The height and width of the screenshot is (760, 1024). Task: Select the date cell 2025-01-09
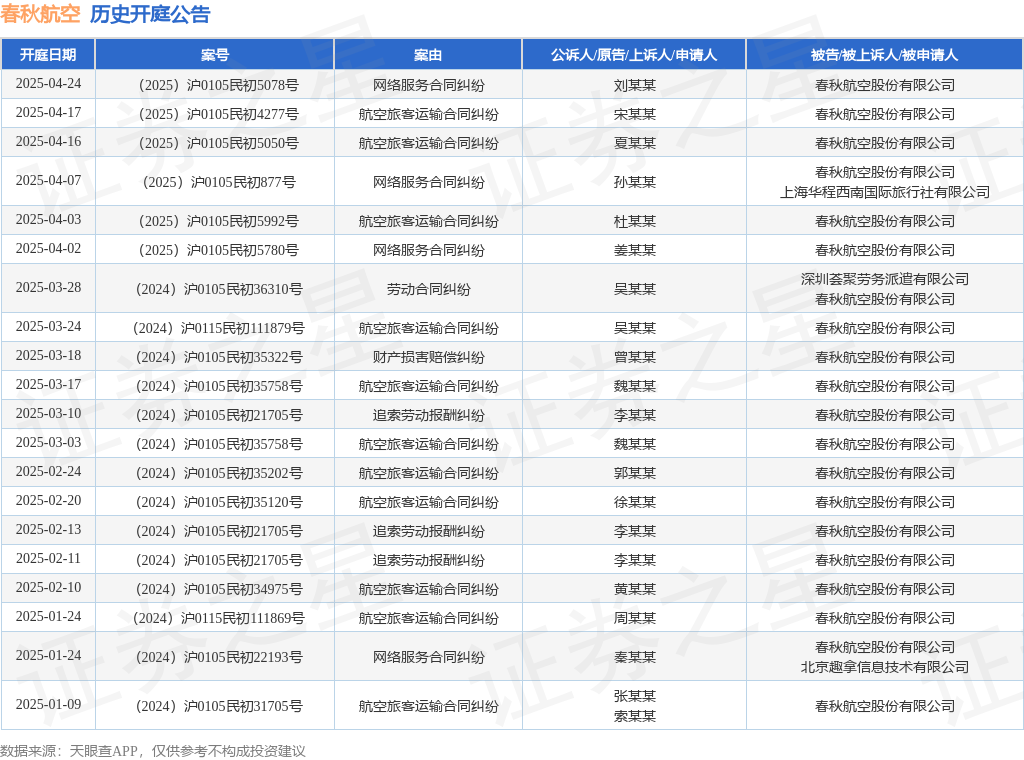pos(48,704)
